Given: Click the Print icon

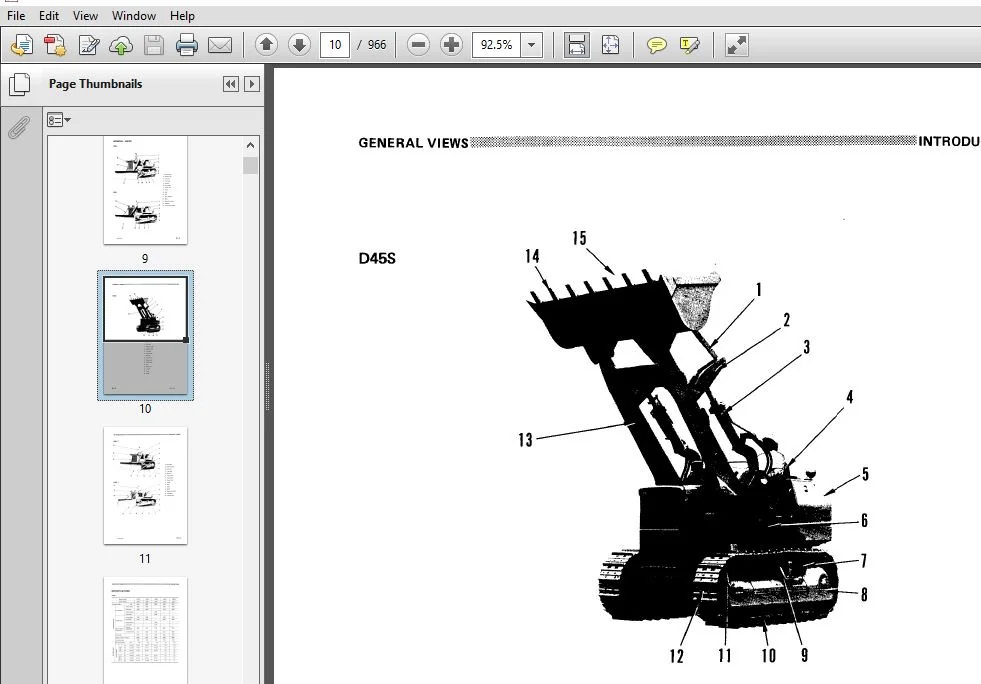Looking at the screenshot, I should pos(186,45).
